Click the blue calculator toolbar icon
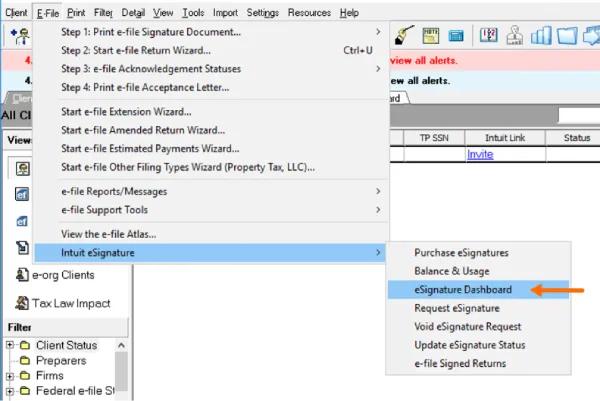The width and height of the screenshot is (600, 401). click(456, 36)
